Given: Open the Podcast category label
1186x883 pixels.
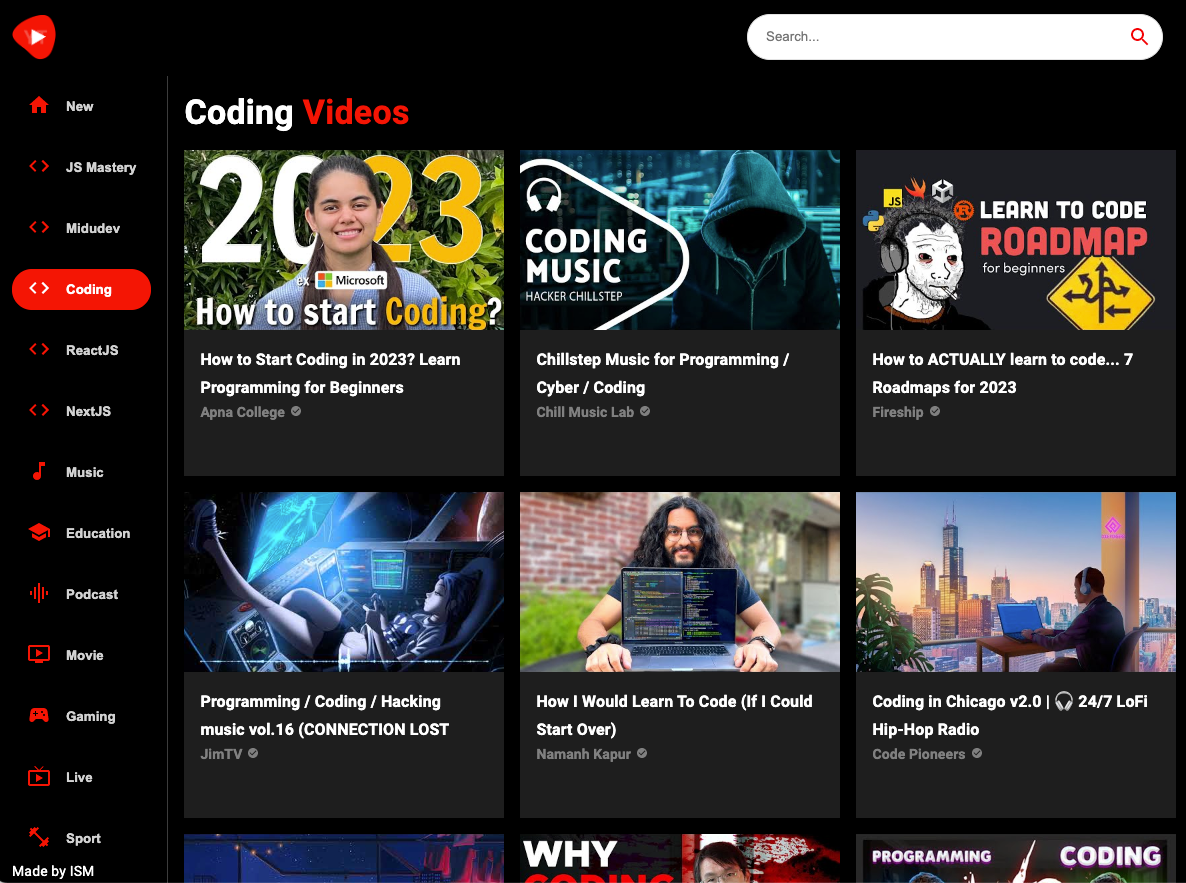Looking at the screenshot, I should pyautogui.click(x=92, y=595).
